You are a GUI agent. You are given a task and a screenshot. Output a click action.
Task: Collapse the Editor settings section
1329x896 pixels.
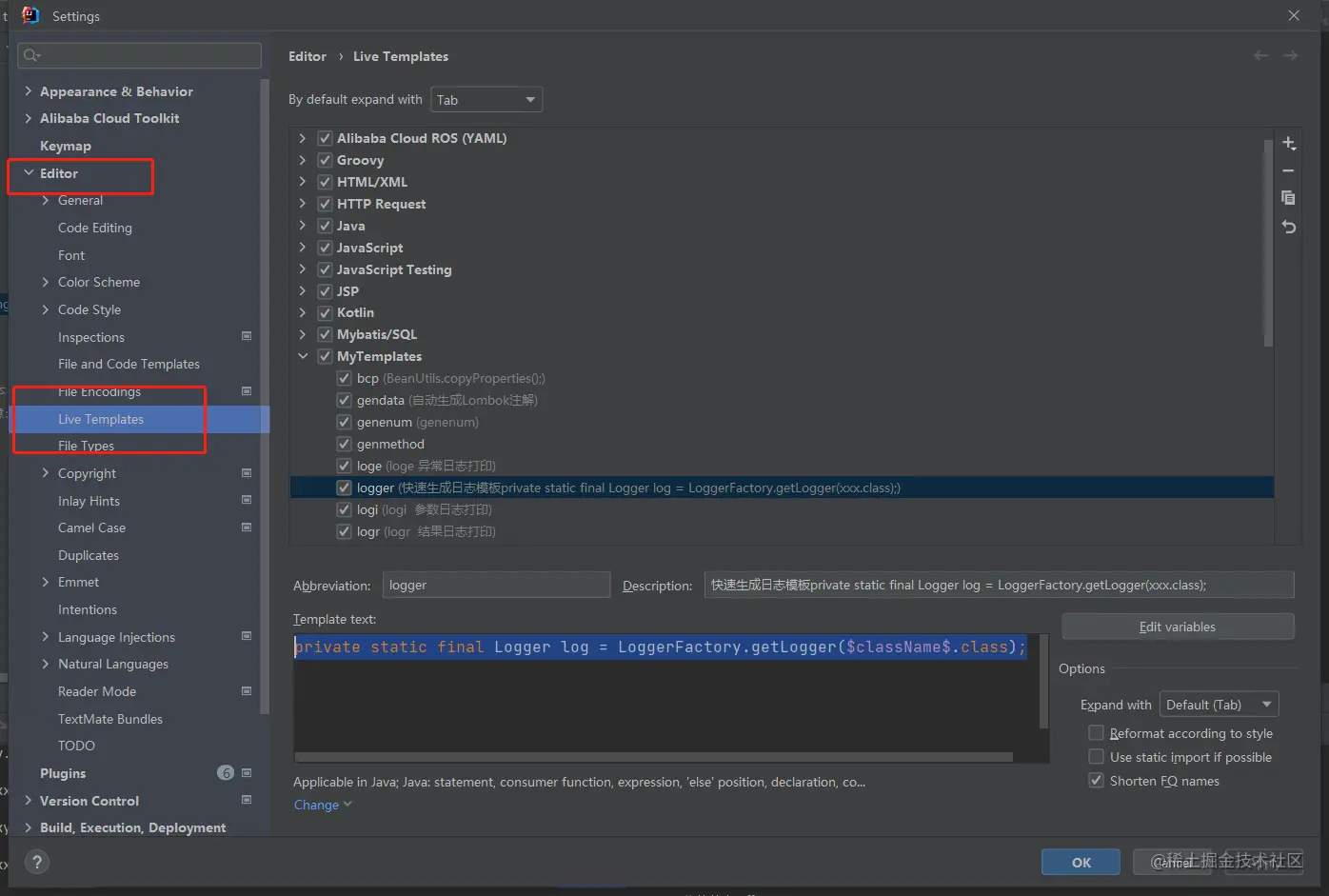pyautogui.click(x=29, y=173)
